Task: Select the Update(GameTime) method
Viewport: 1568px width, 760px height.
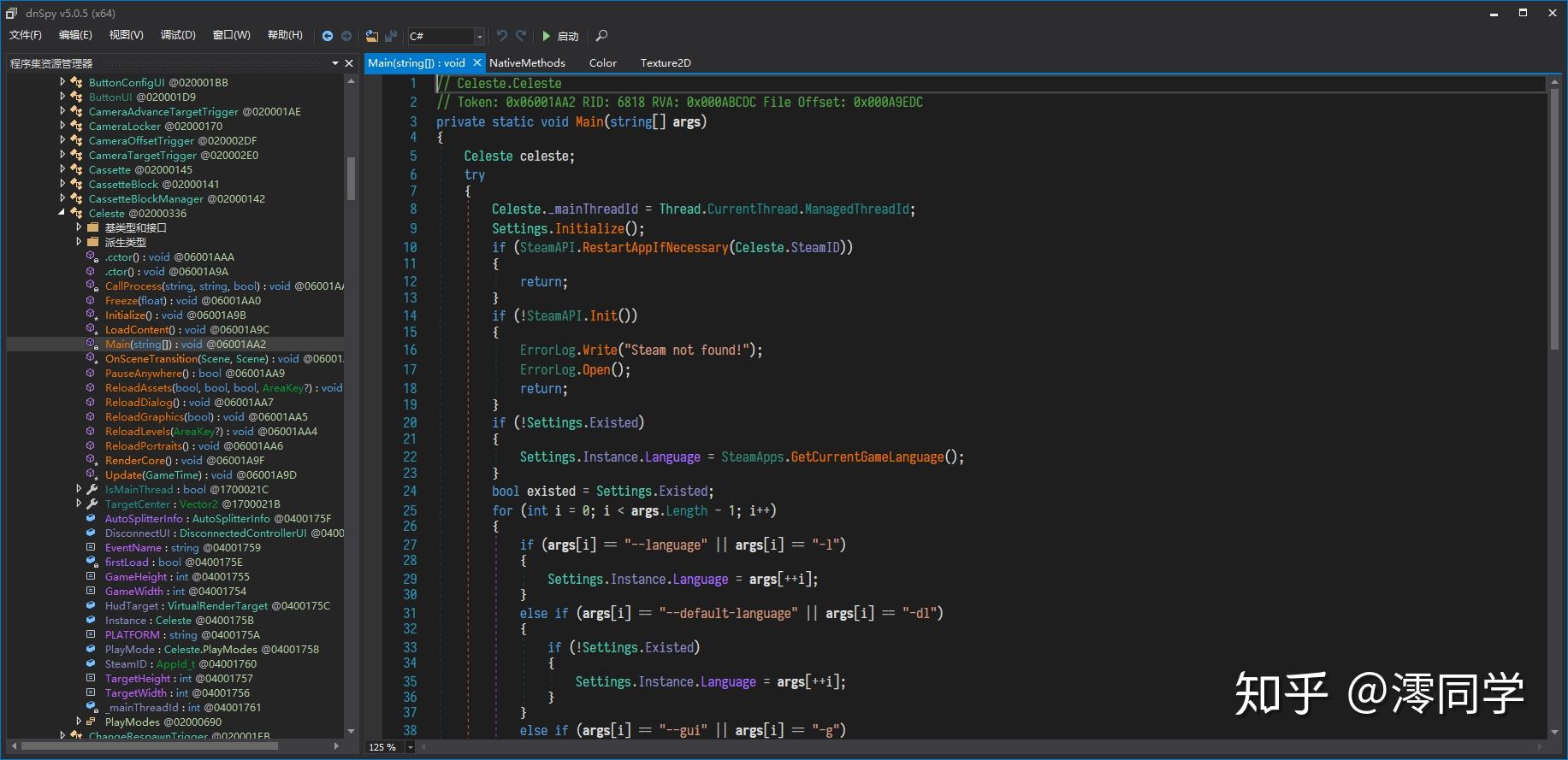Action: click(201, 474)
